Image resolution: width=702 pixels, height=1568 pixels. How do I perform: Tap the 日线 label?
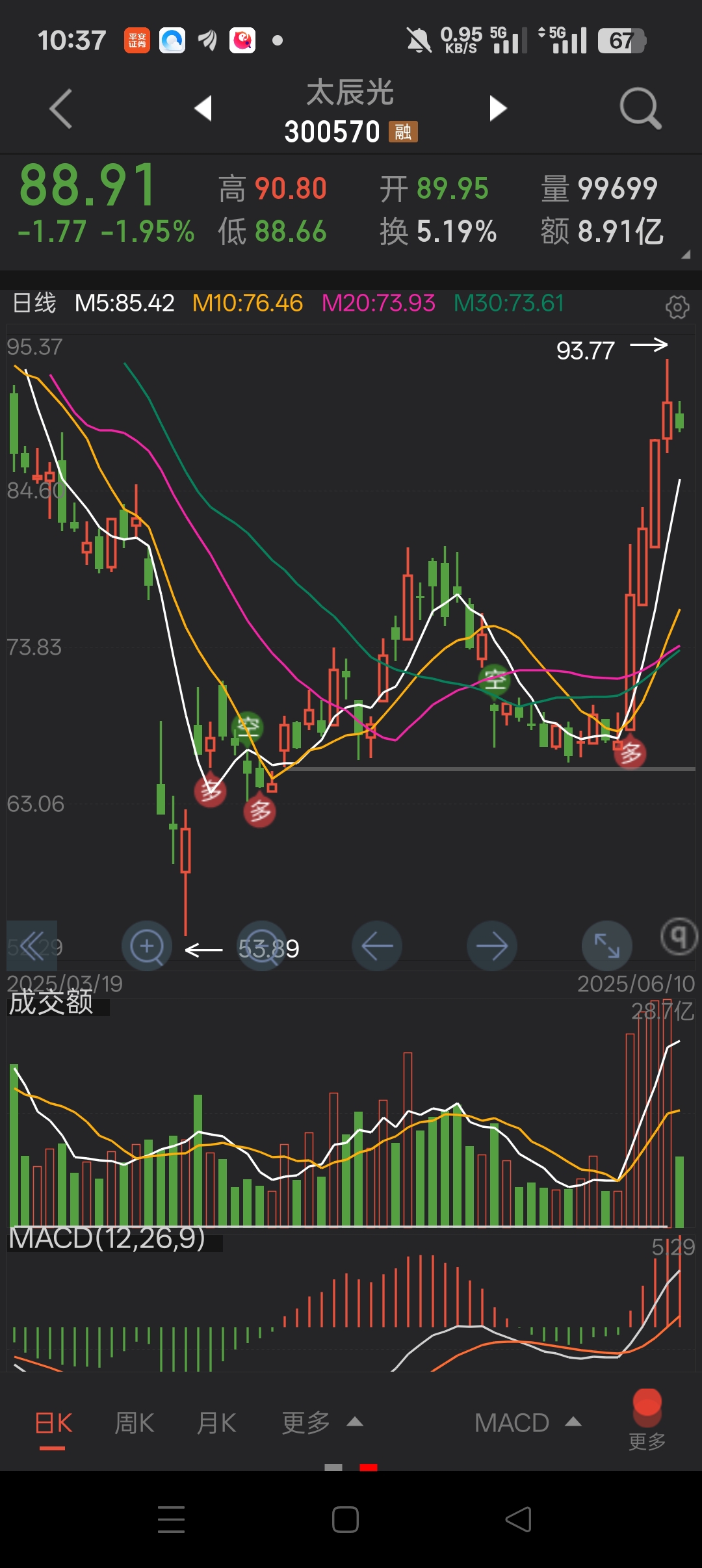pyautogui.click(x=34, y=303)
